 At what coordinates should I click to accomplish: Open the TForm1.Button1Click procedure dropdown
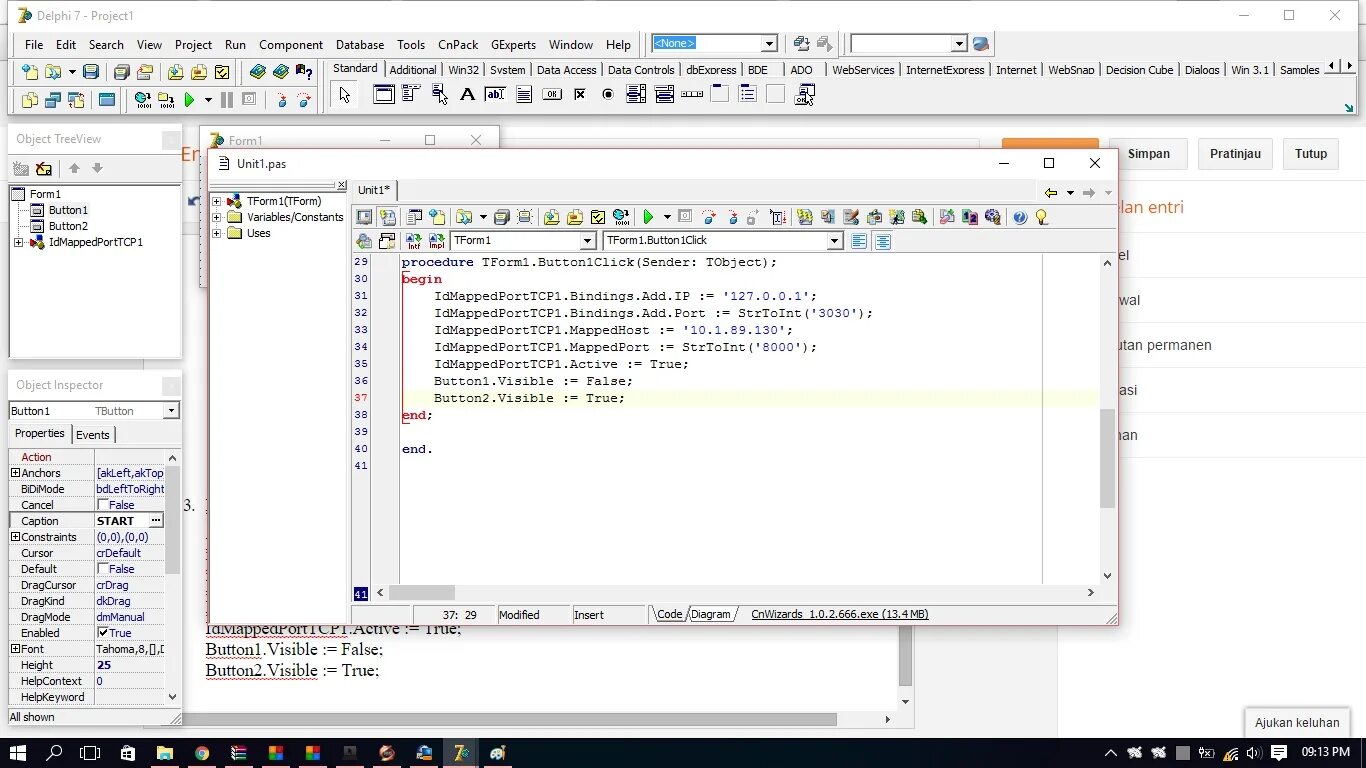point(834,241)
